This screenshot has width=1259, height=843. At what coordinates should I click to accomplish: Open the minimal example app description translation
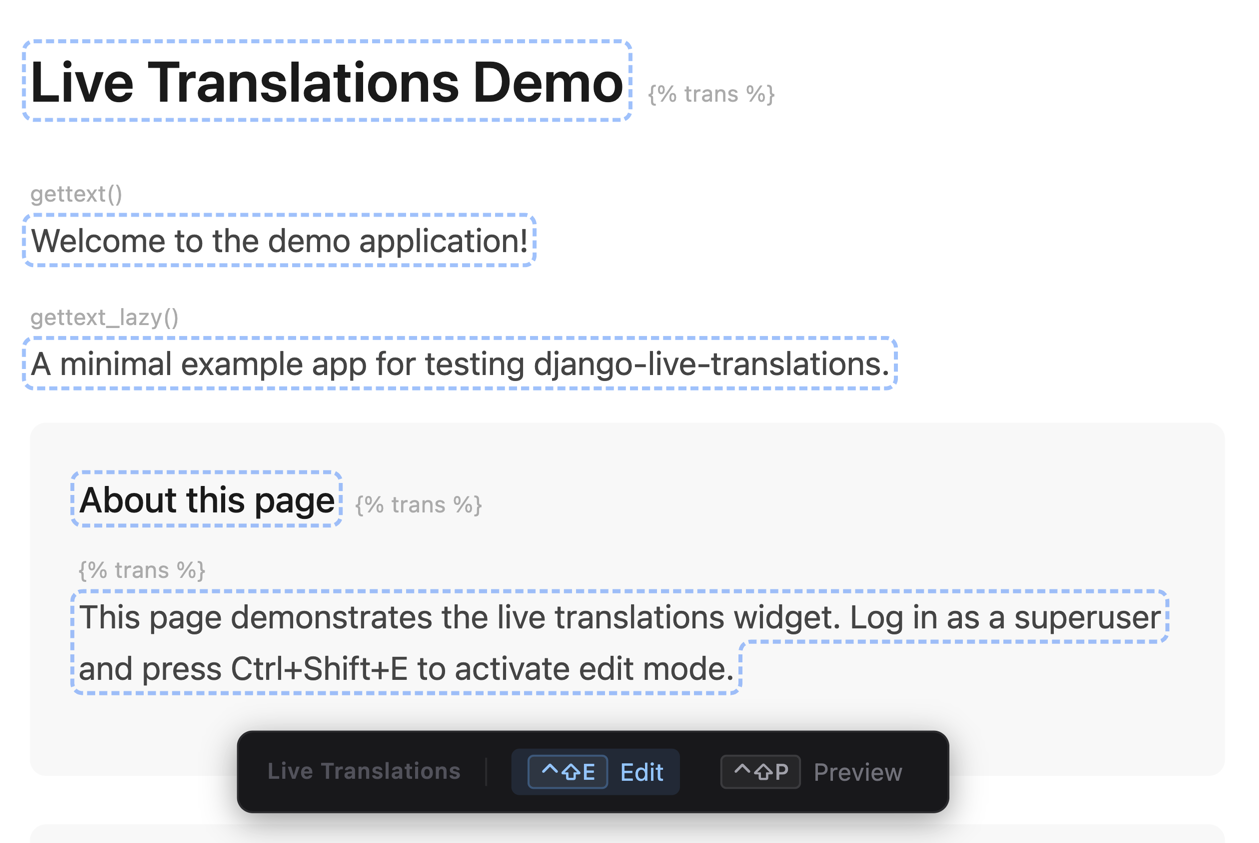click(459, 364)
